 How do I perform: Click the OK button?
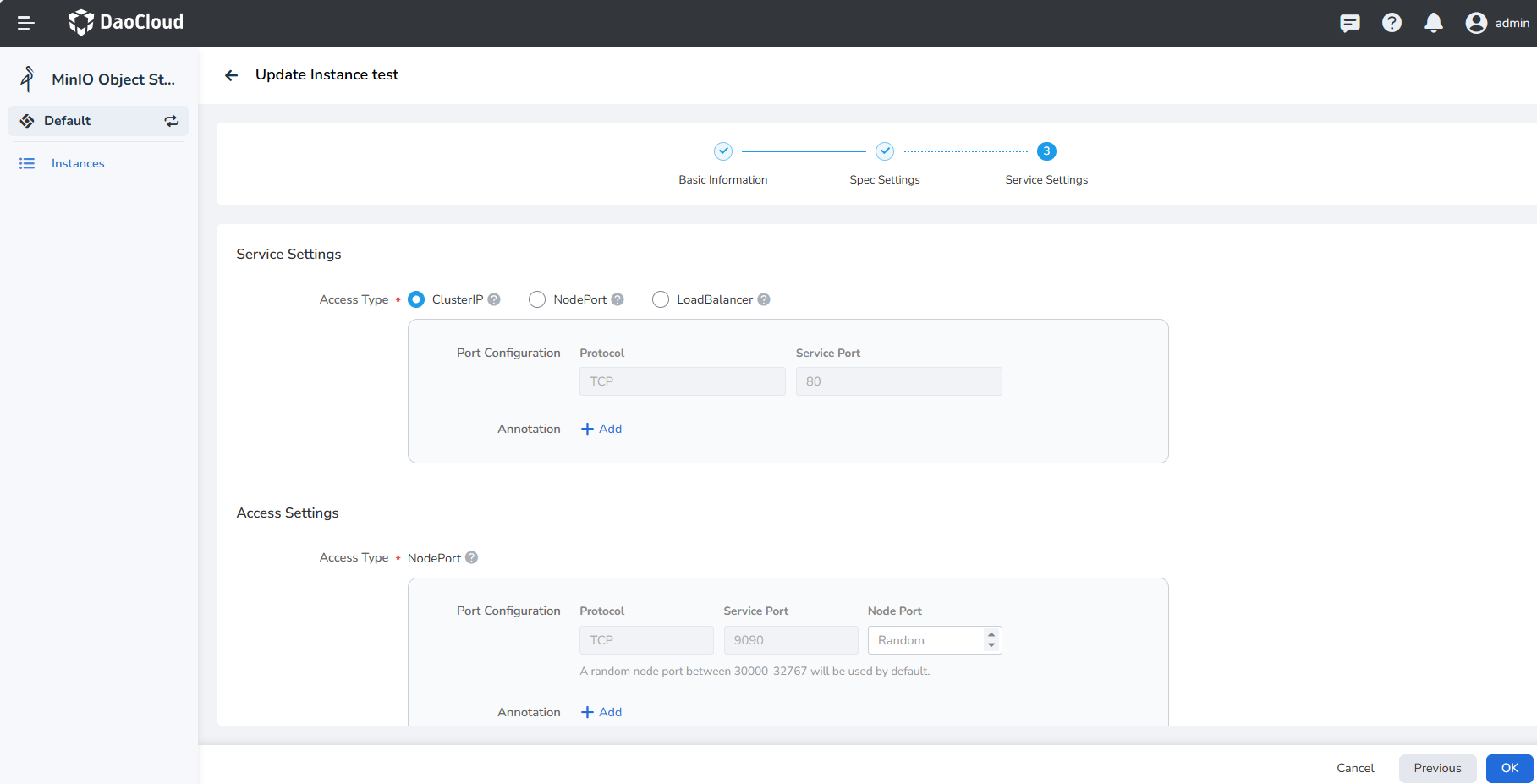click(x=1509, y=768)
